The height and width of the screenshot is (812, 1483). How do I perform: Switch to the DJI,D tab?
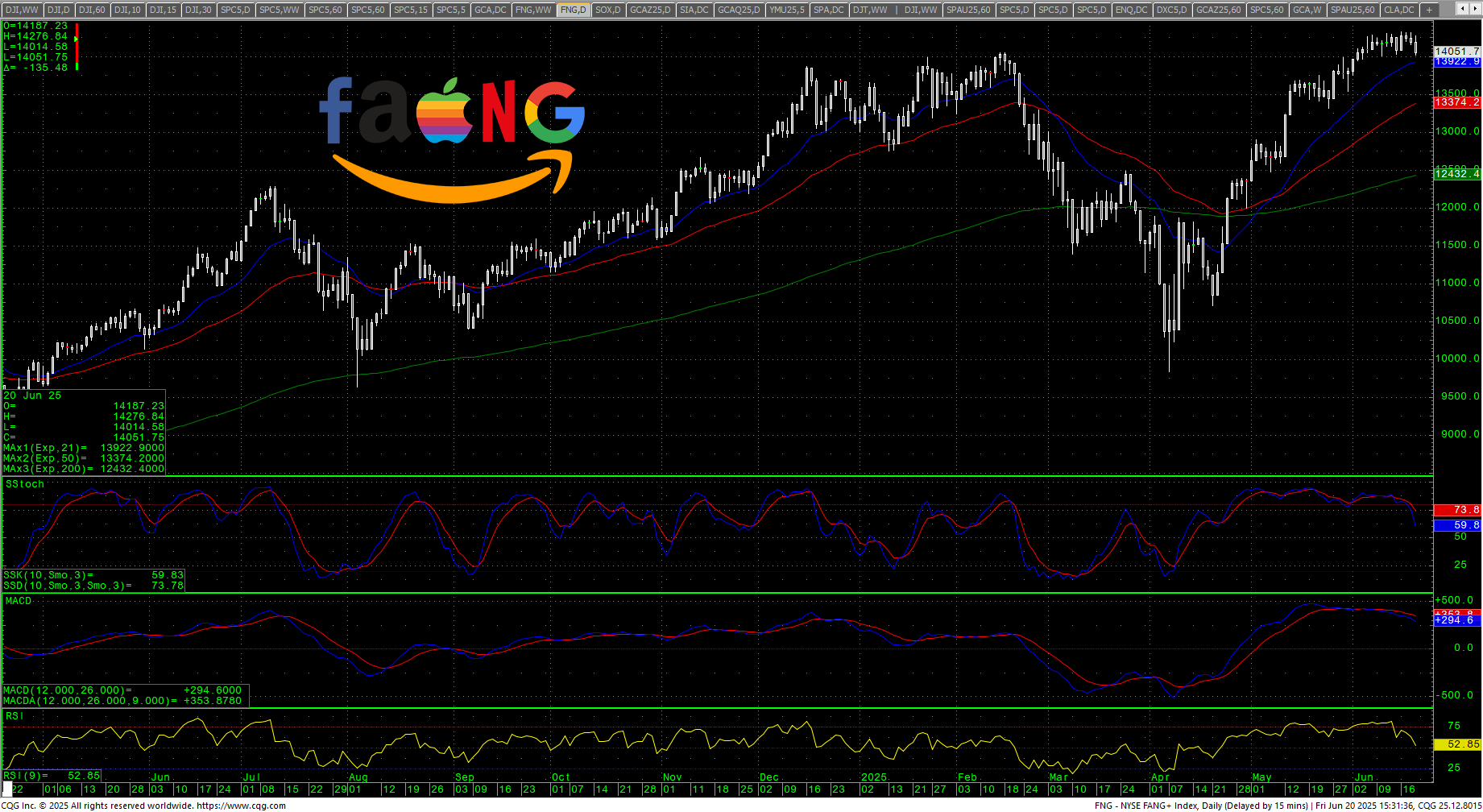[x=59, y=10]
